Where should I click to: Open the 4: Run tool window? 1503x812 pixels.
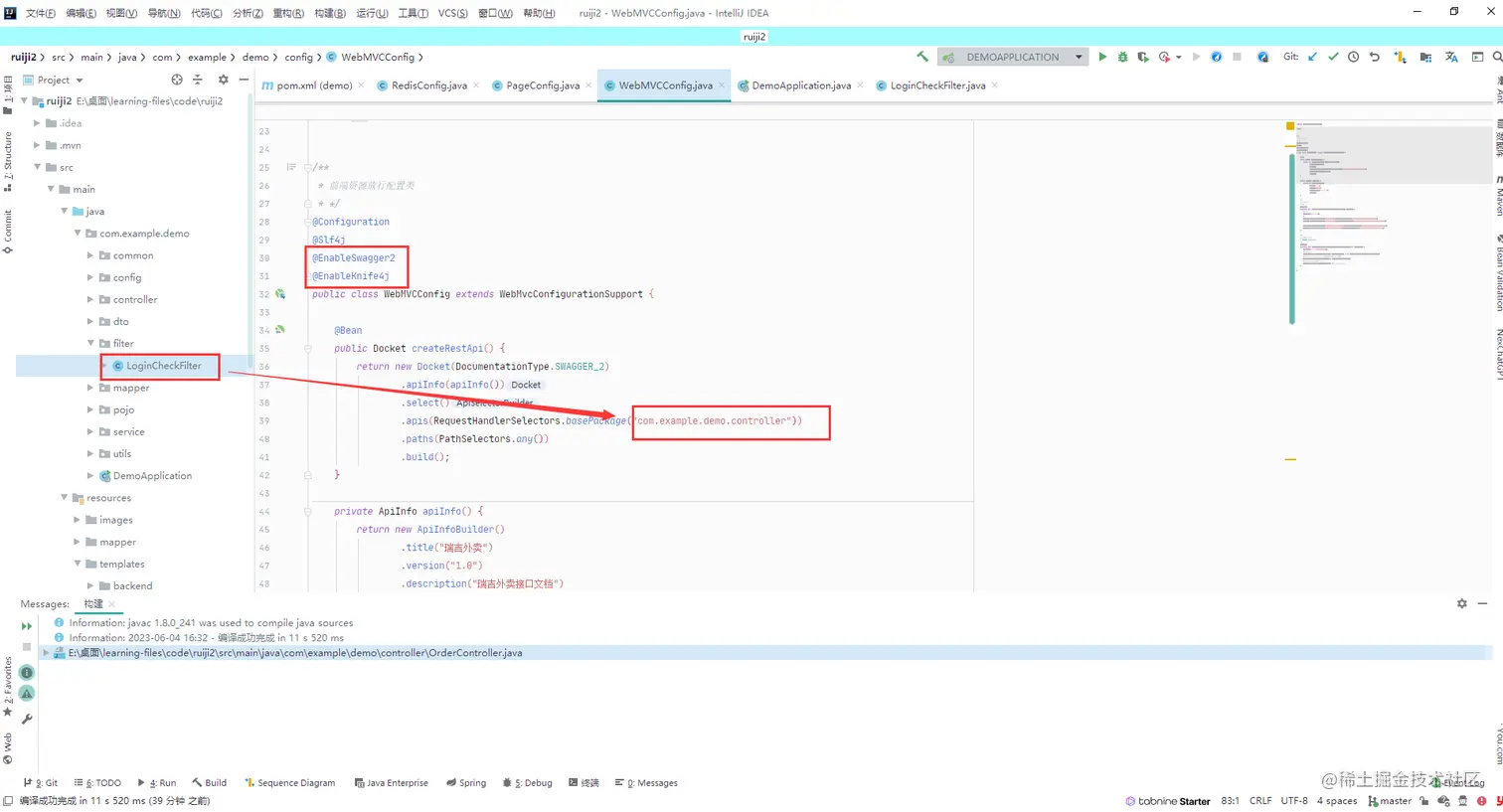(157, 783)
